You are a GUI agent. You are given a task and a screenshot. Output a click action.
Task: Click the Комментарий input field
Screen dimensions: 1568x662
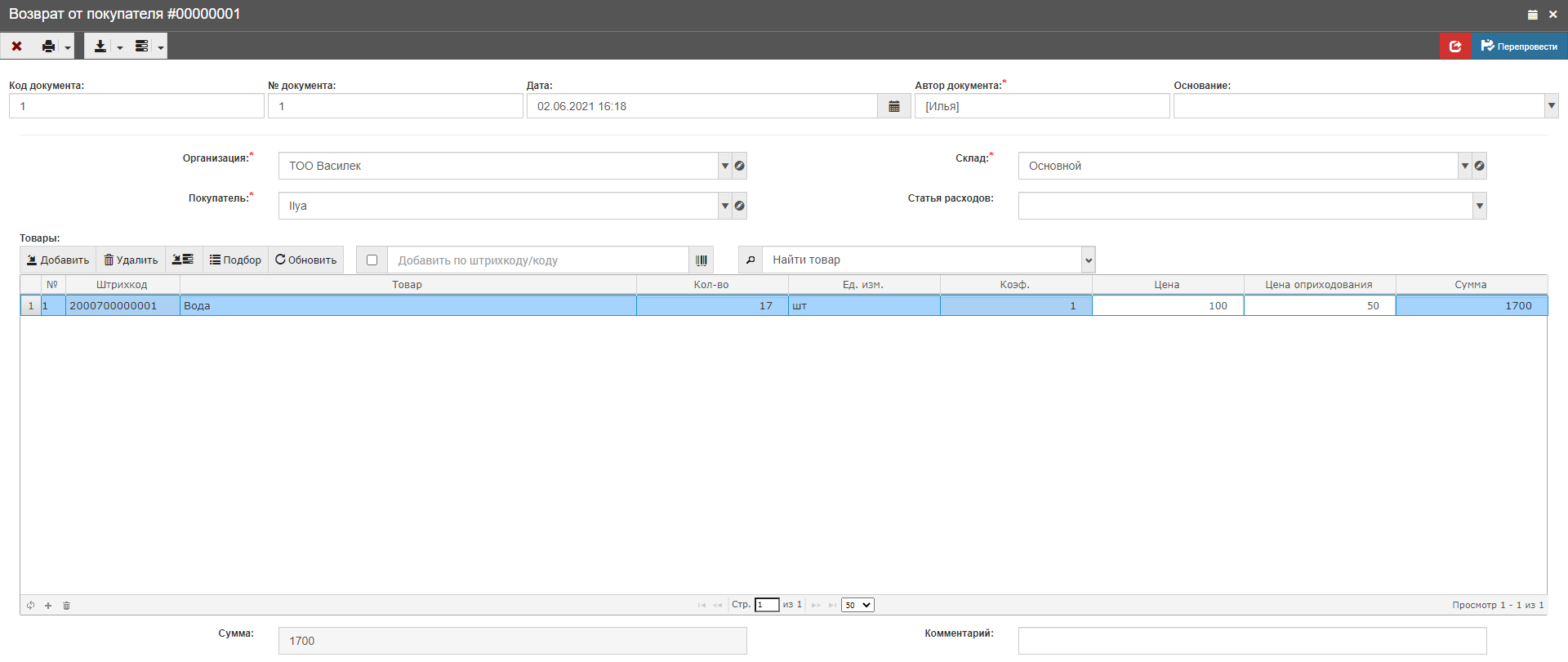(x=1252, y=641)
